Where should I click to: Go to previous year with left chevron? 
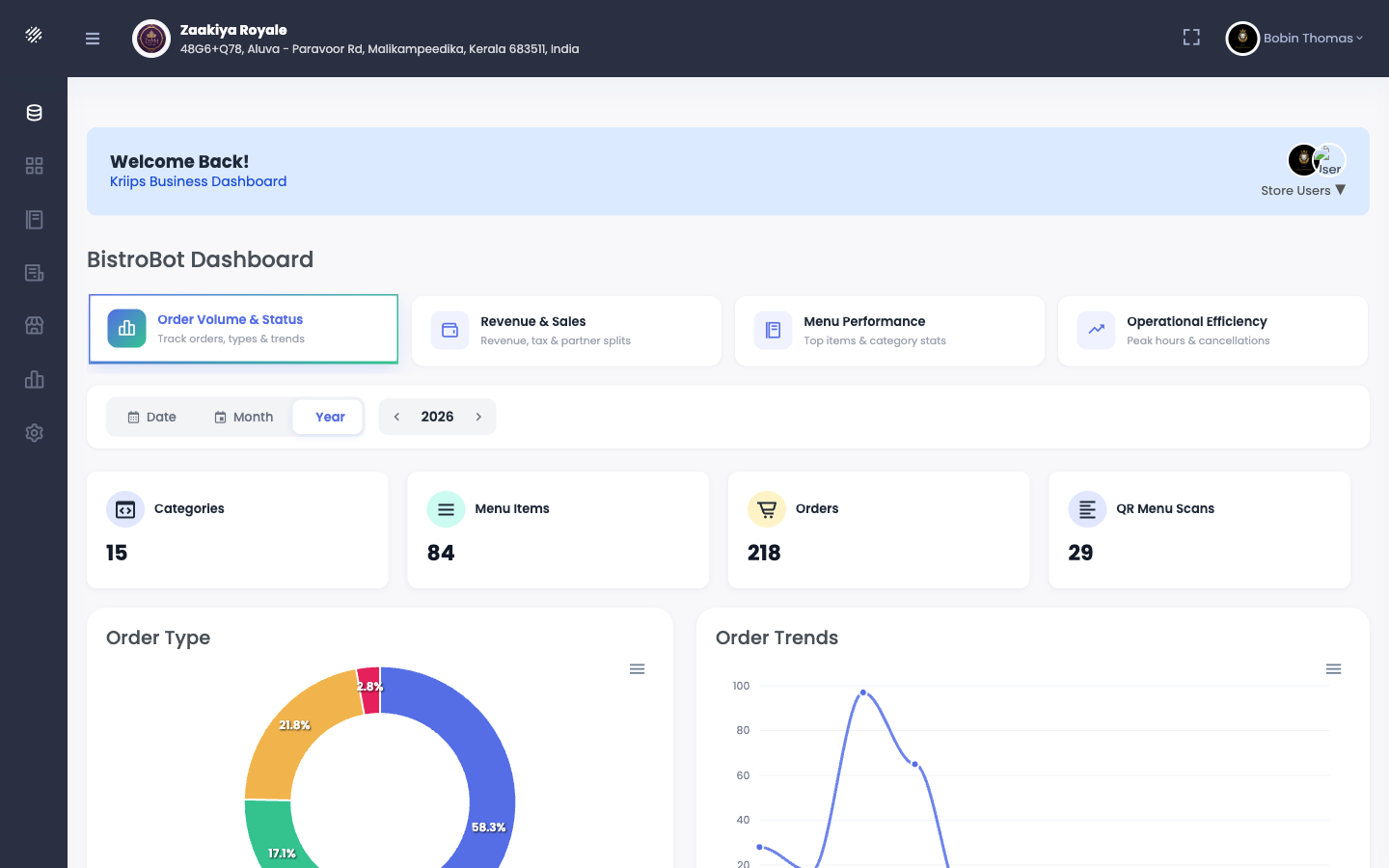(x=396, y=417)
